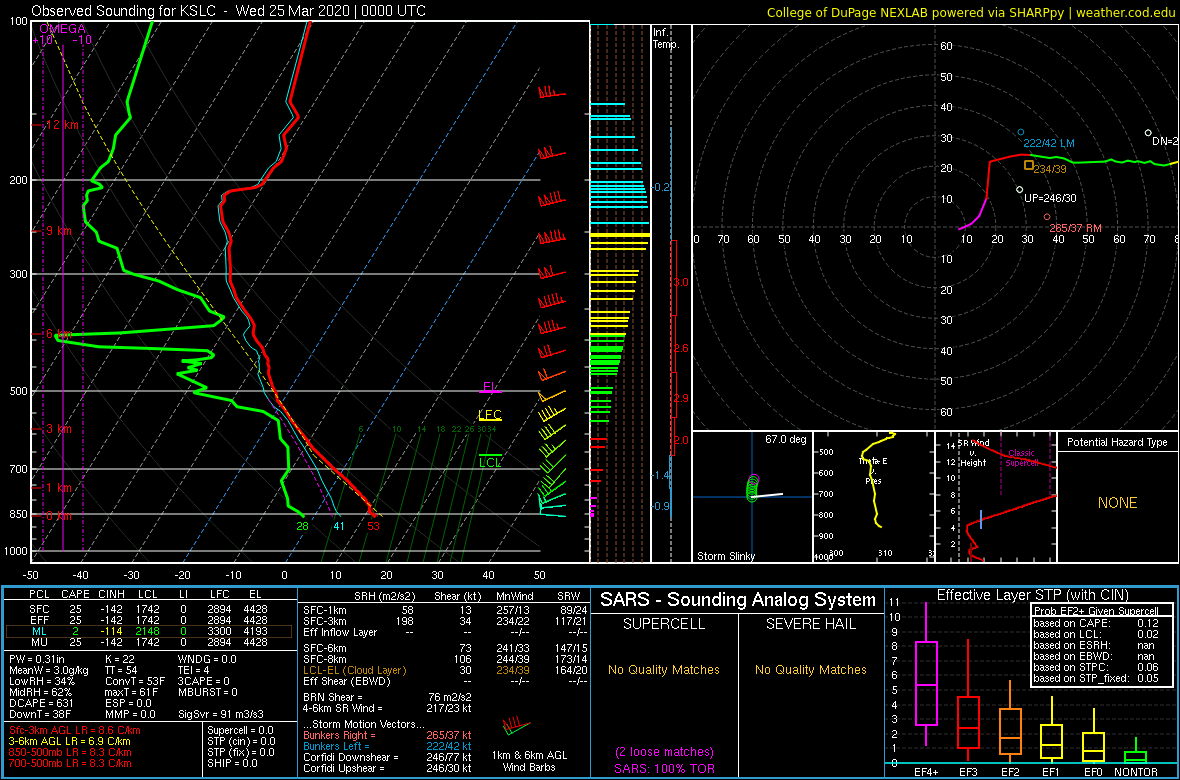Select the EL level marker

[x=490, y=387]
